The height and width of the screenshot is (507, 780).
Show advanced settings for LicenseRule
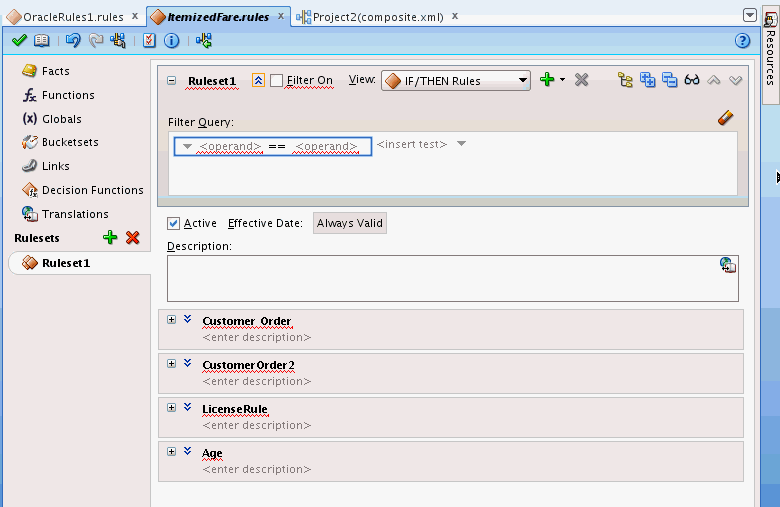[x=188, y=406]
